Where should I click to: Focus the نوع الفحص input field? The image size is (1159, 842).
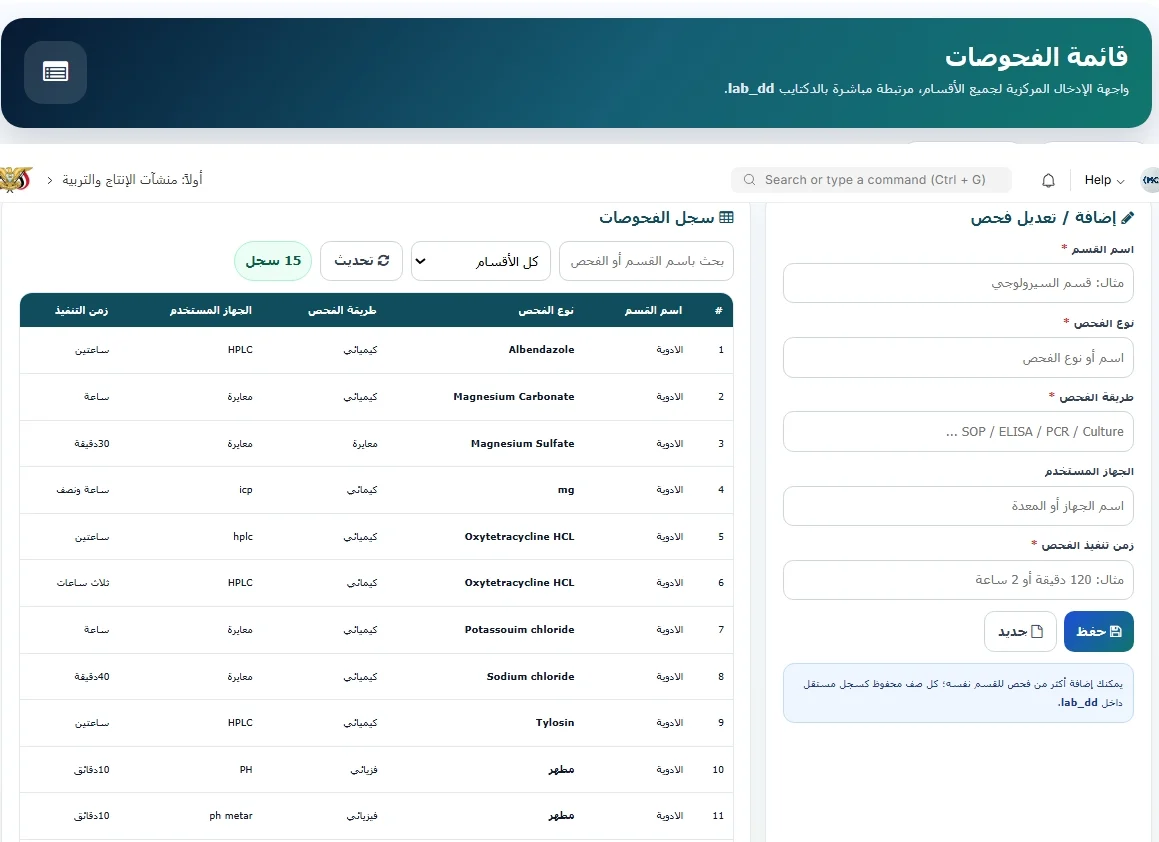coord(958,358)
